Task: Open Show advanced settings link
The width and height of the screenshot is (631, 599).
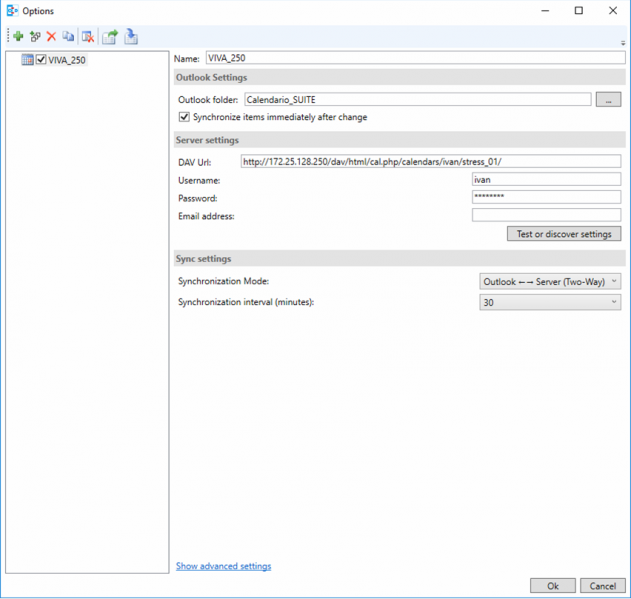Action: 223,566
